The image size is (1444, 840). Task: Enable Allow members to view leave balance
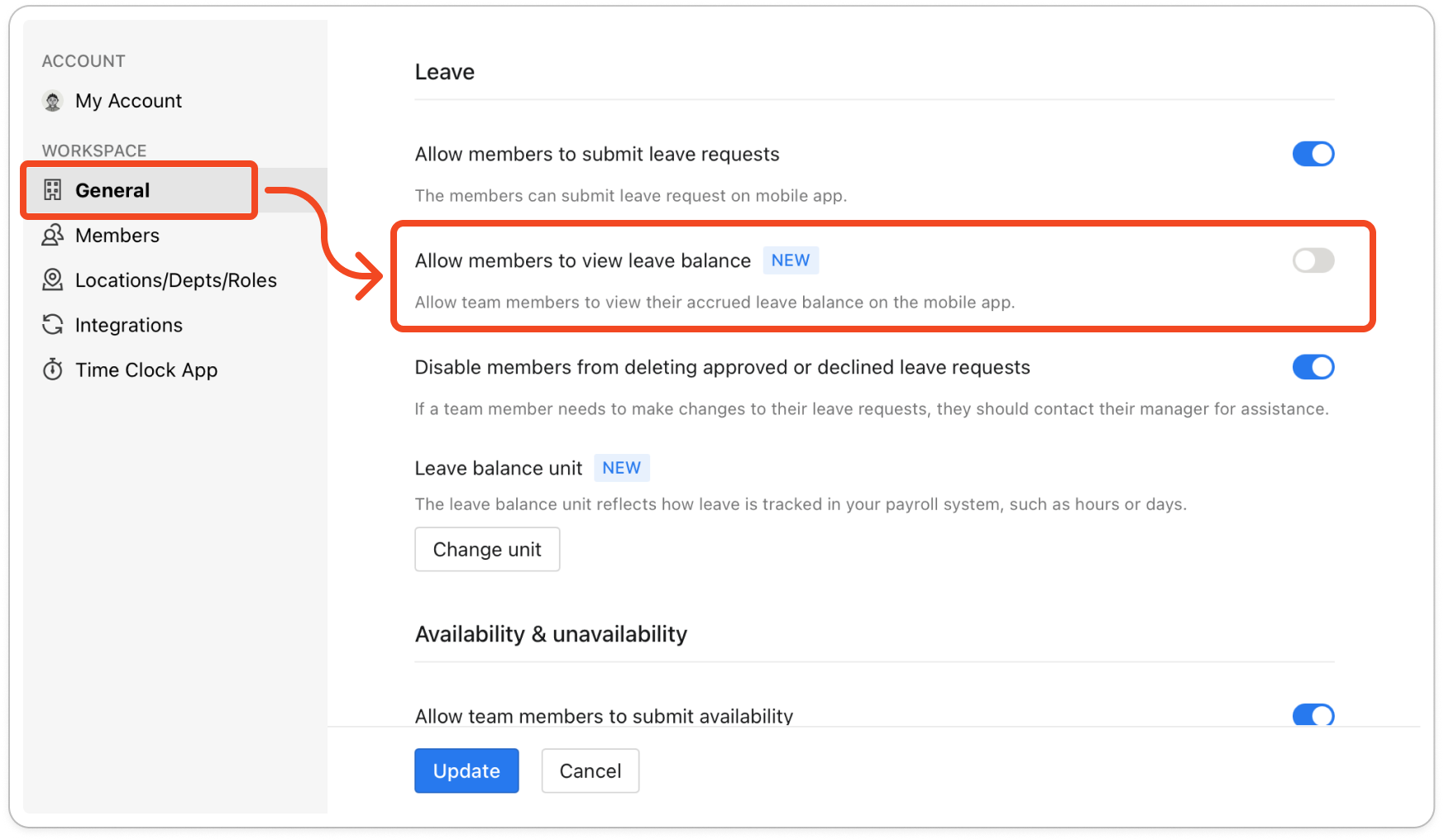point(1313,260)
